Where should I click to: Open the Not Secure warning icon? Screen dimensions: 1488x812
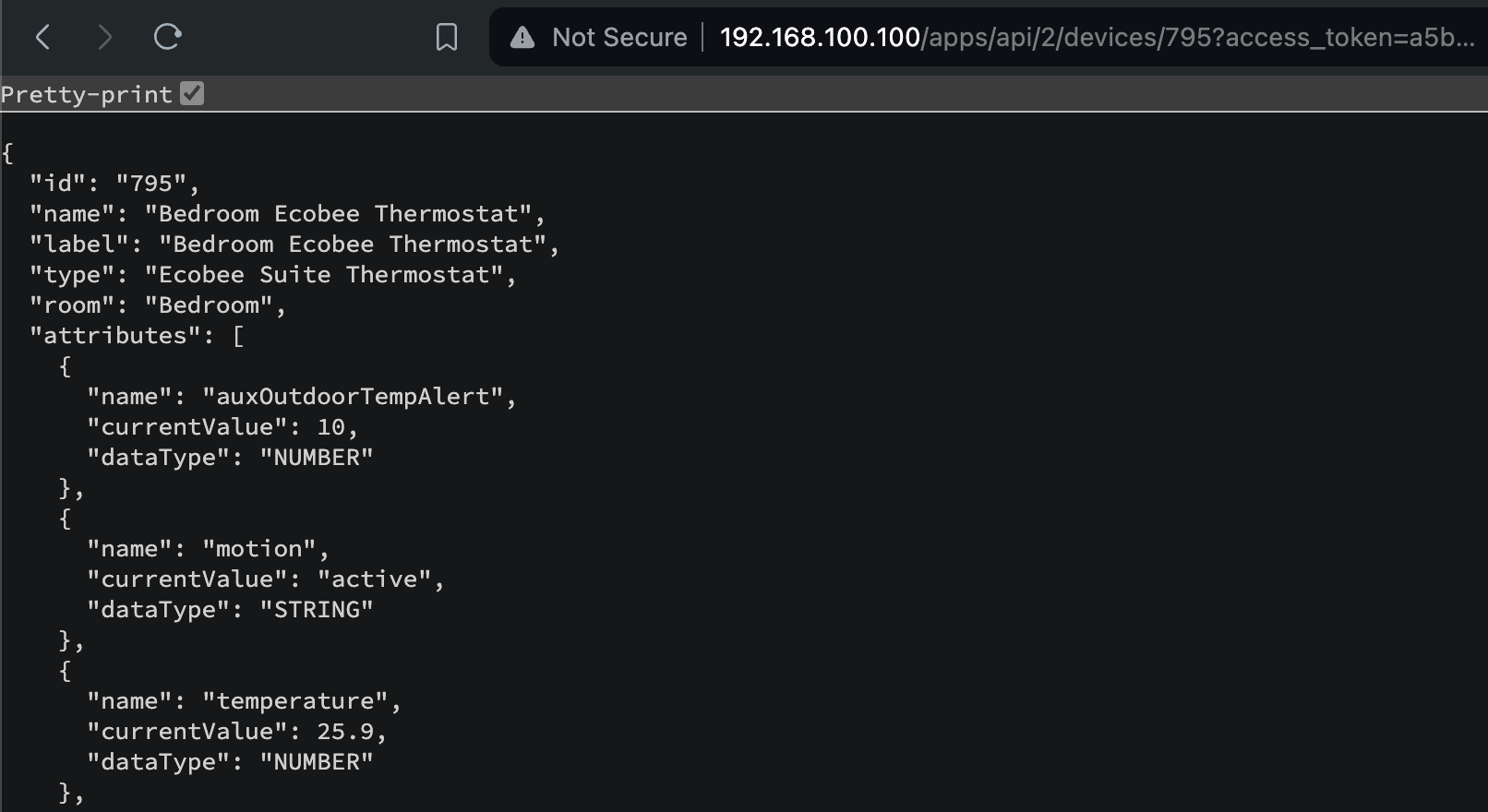[x=522, y=37]
